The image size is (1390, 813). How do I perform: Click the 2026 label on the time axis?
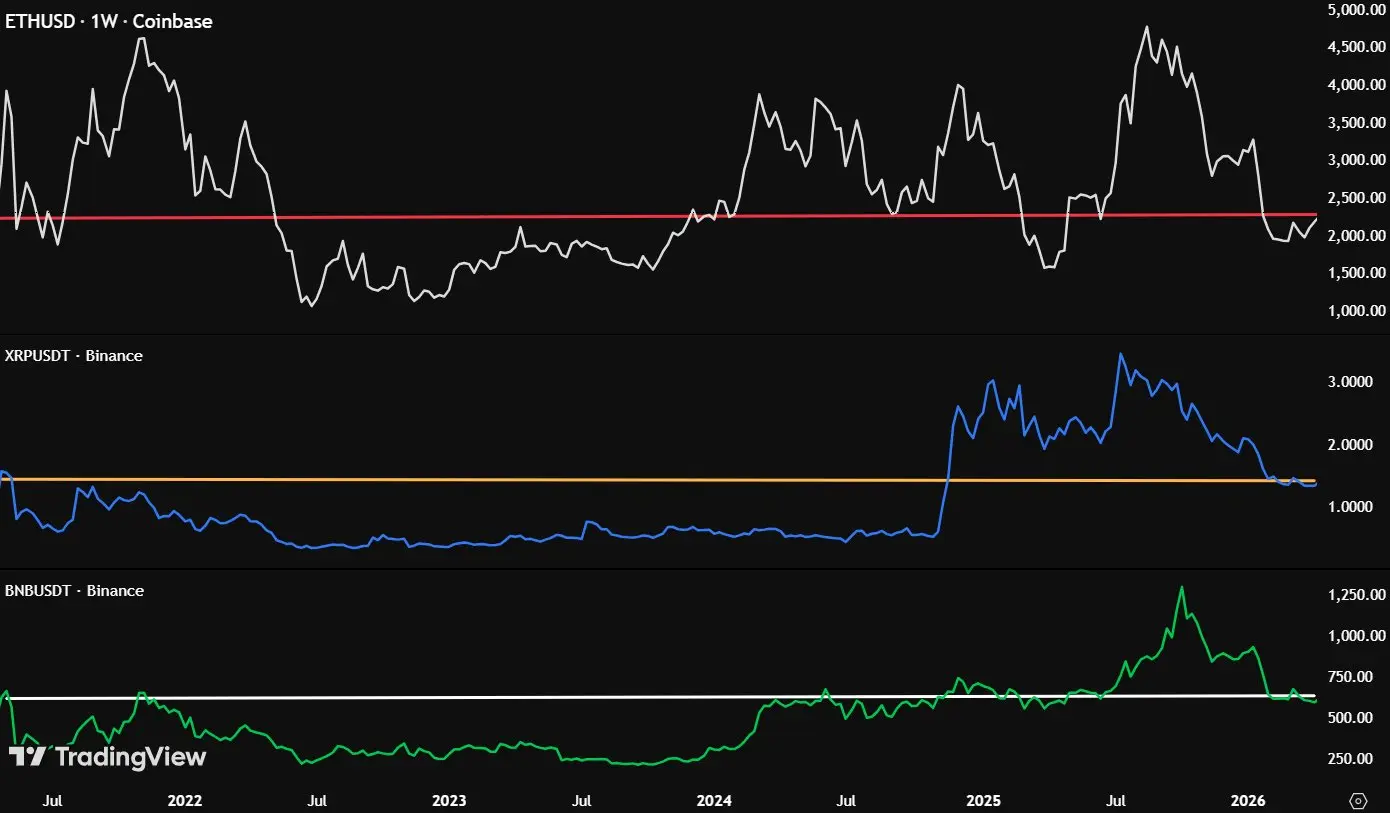pos(1248,801)
